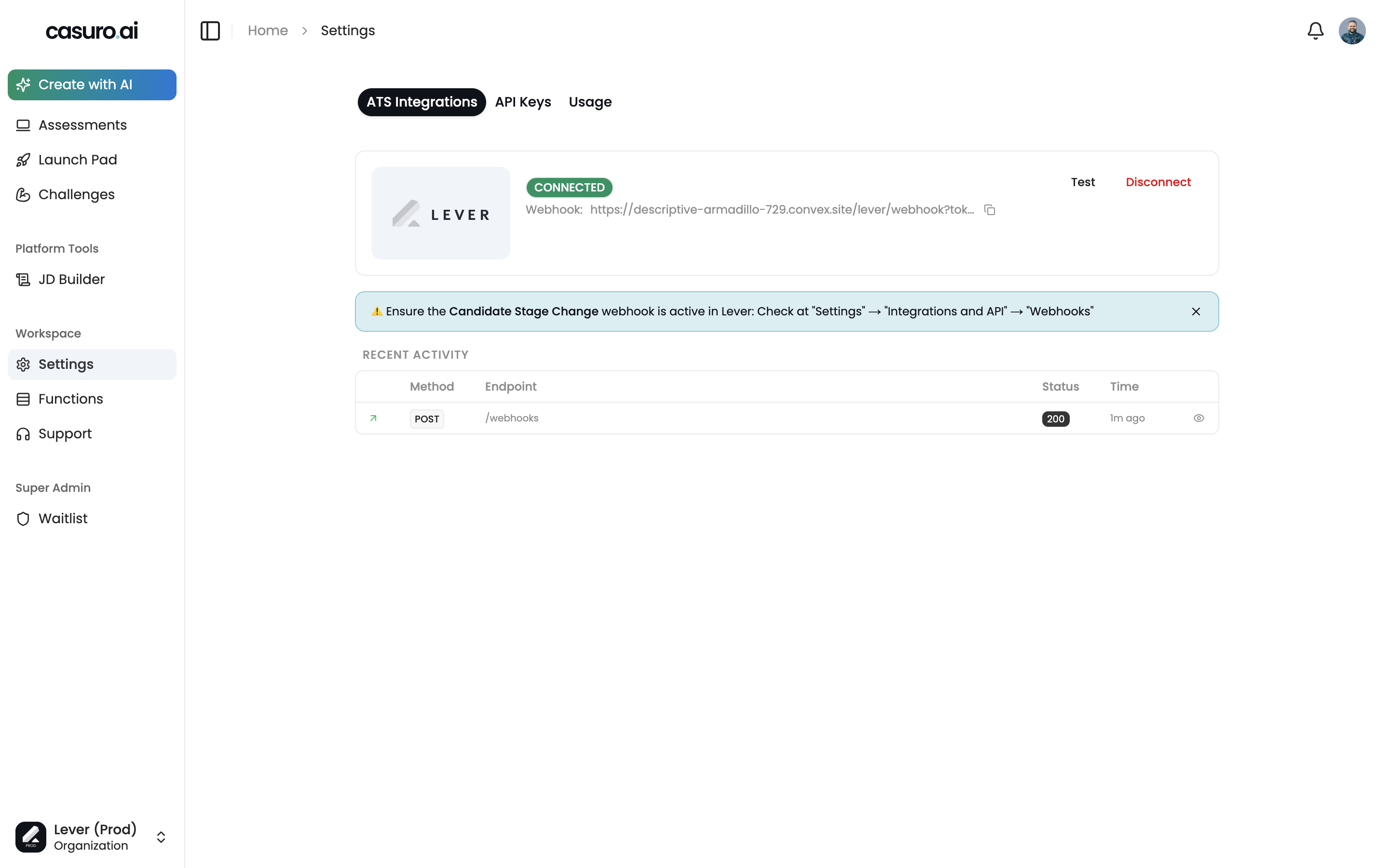The height and width of the screenshot is (868, 1389).
Task: Click Create with AI button
Action: tap(92, 85)
